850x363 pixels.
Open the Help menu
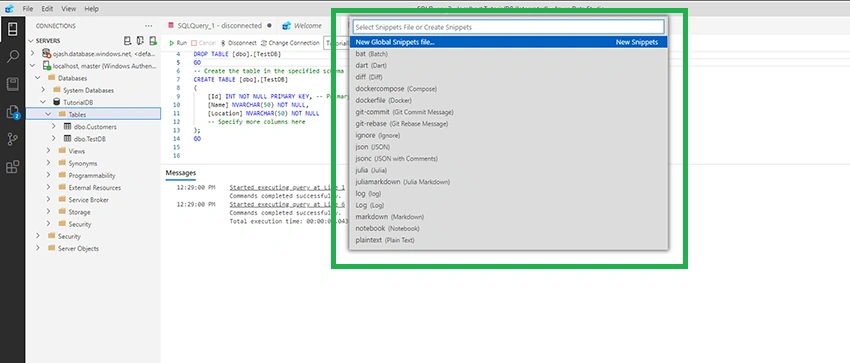(x=92, y=9)
